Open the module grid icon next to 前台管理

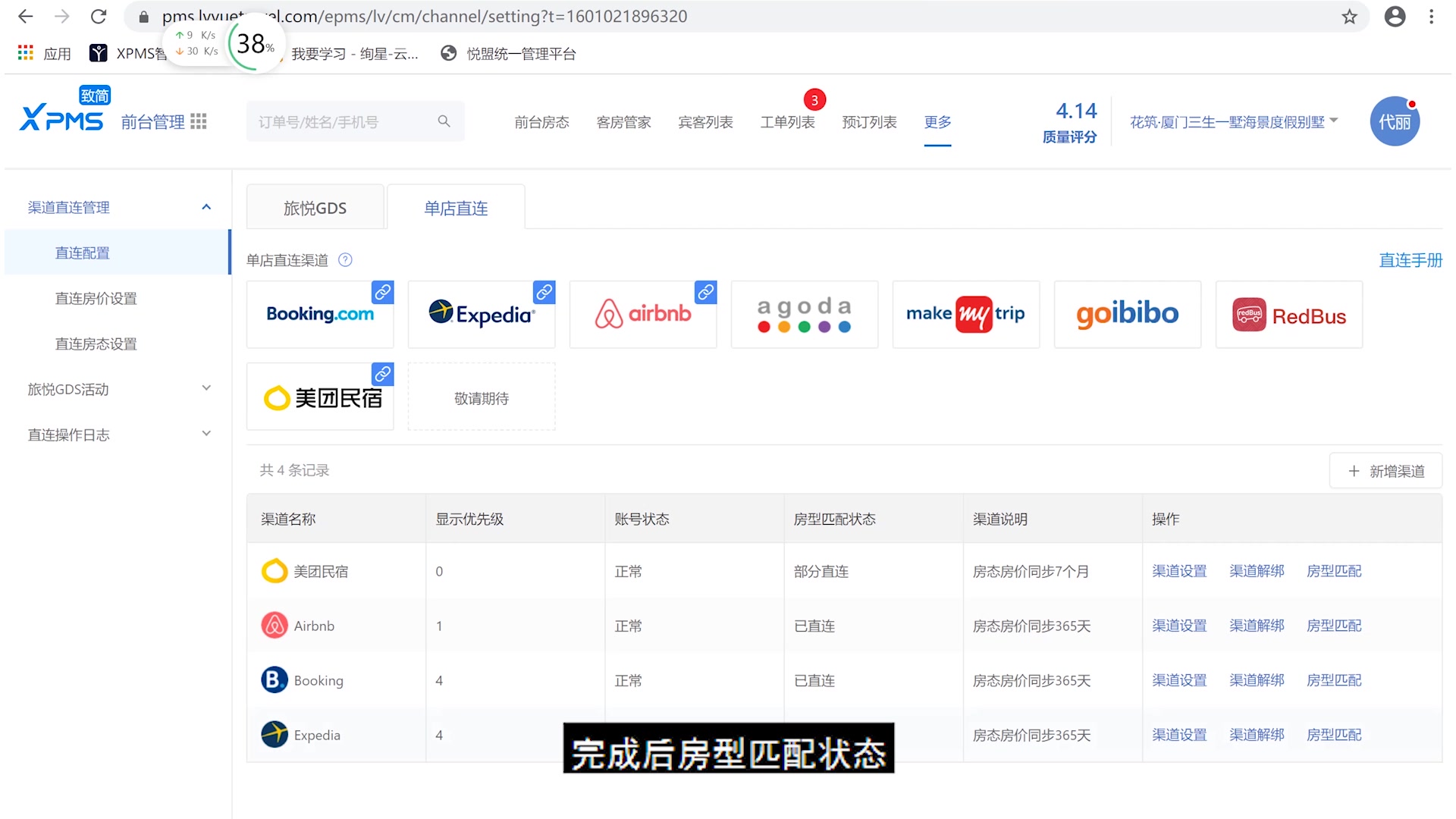[x=199, y=121]
